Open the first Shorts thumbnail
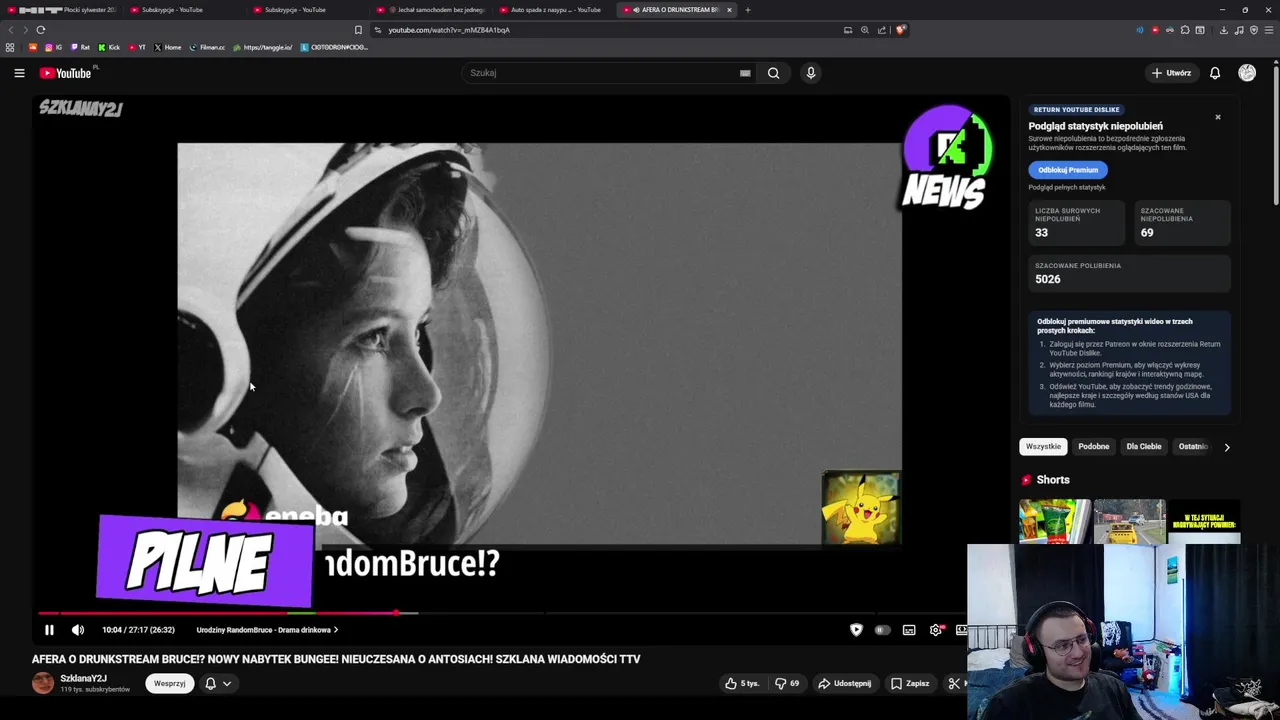This screenshot has width=1280, height=720. 1055,521
